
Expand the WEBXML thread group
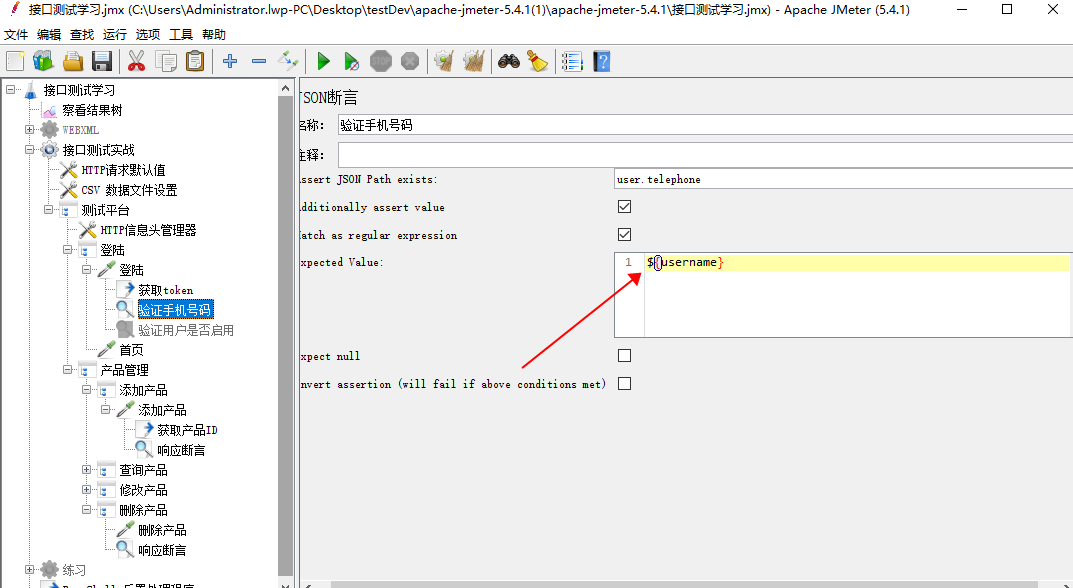tap(29, 129)
